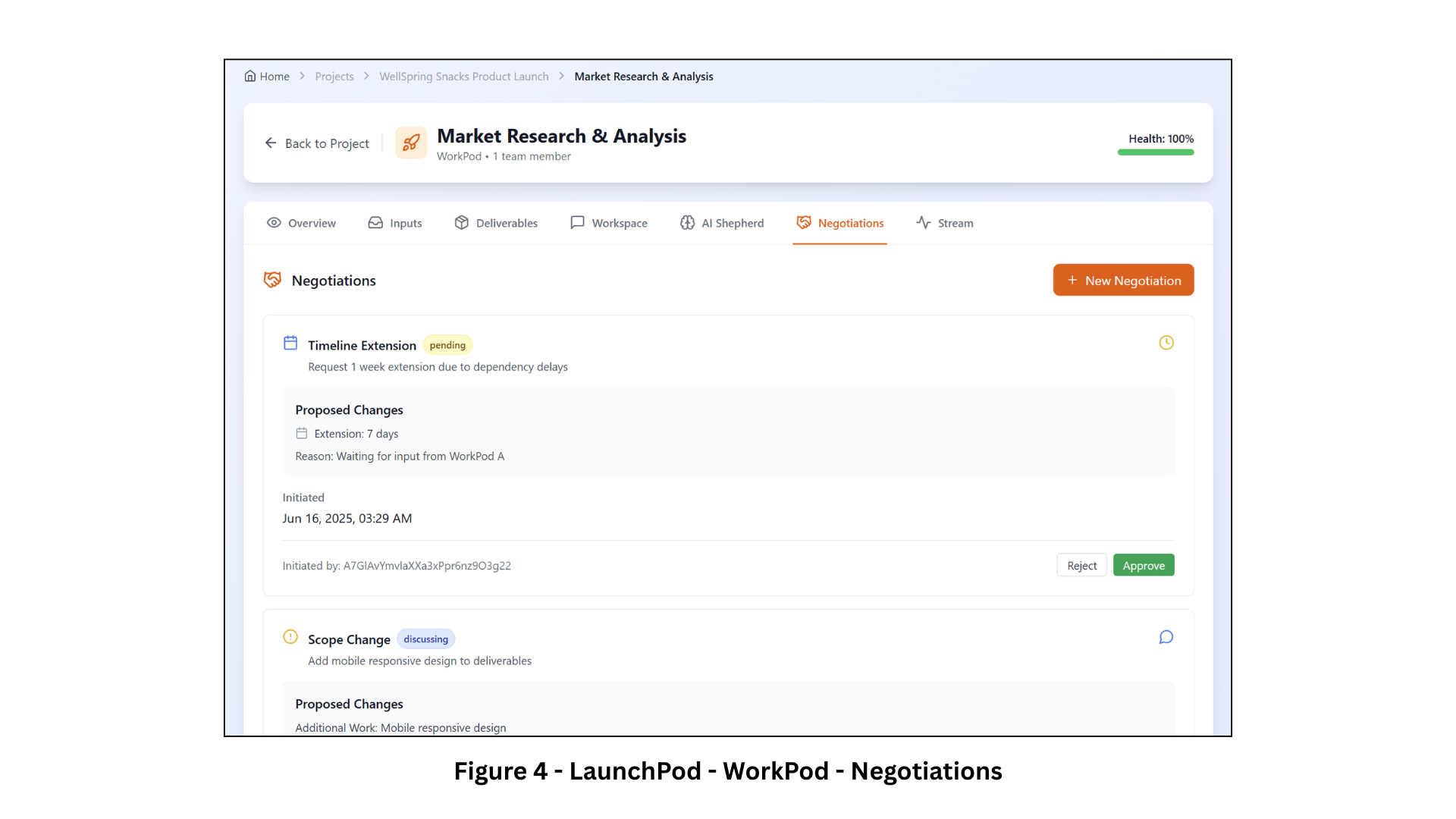Go to the Workspace tab
1456x819 pixels.
point(609,223)
